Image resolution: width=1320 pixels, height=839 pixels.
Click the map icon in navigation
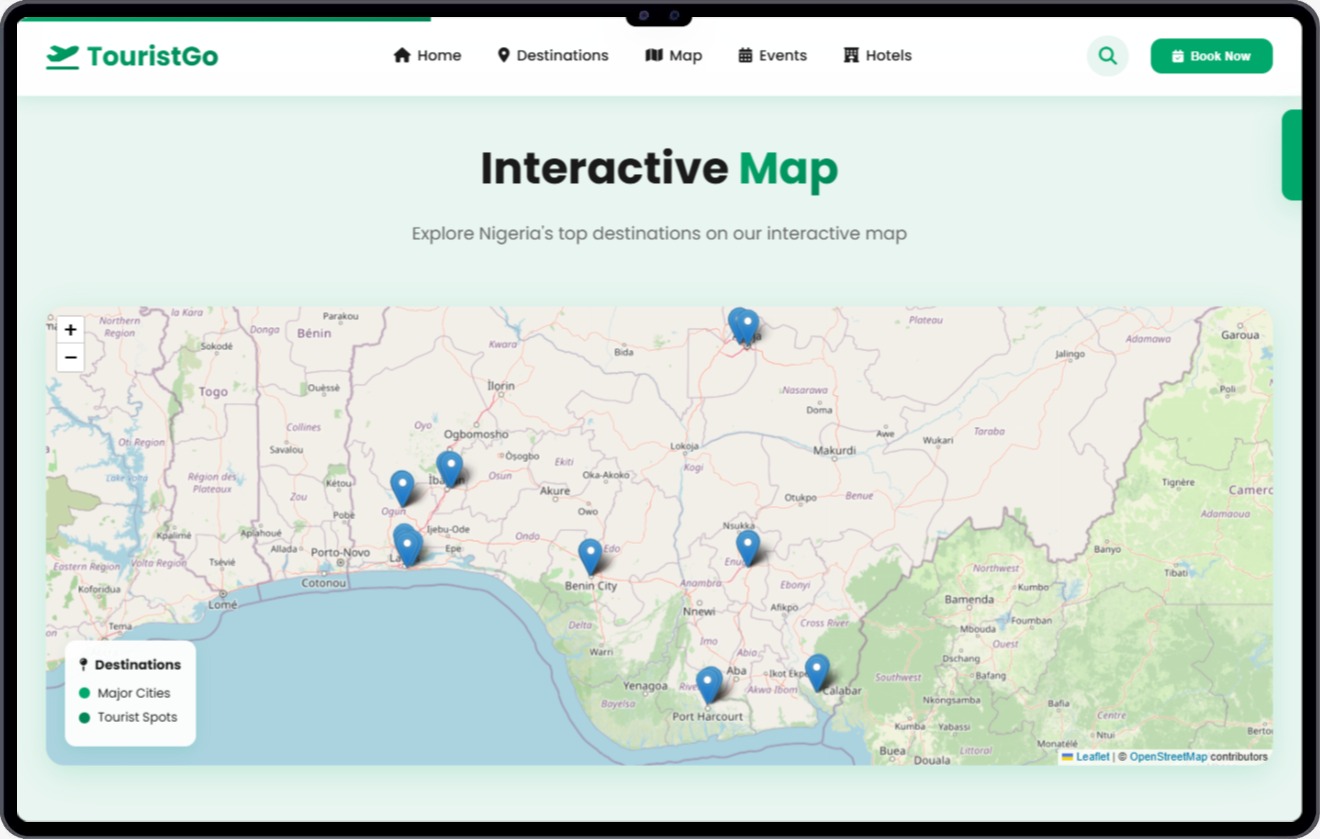pos(654,55)
